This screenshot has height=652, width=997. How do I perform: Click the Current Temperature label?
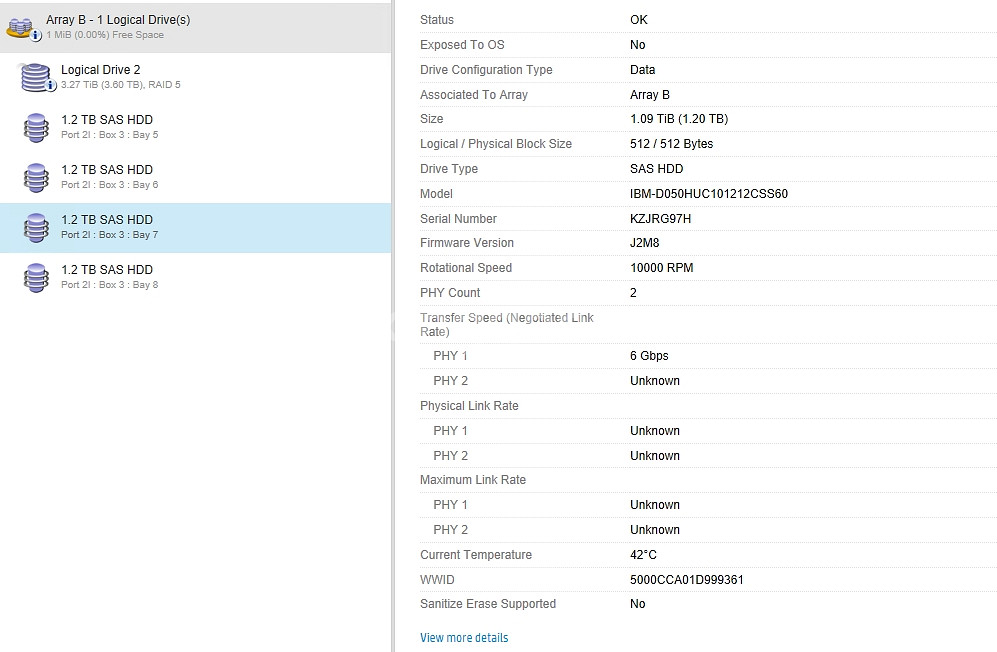pos(476,555)
